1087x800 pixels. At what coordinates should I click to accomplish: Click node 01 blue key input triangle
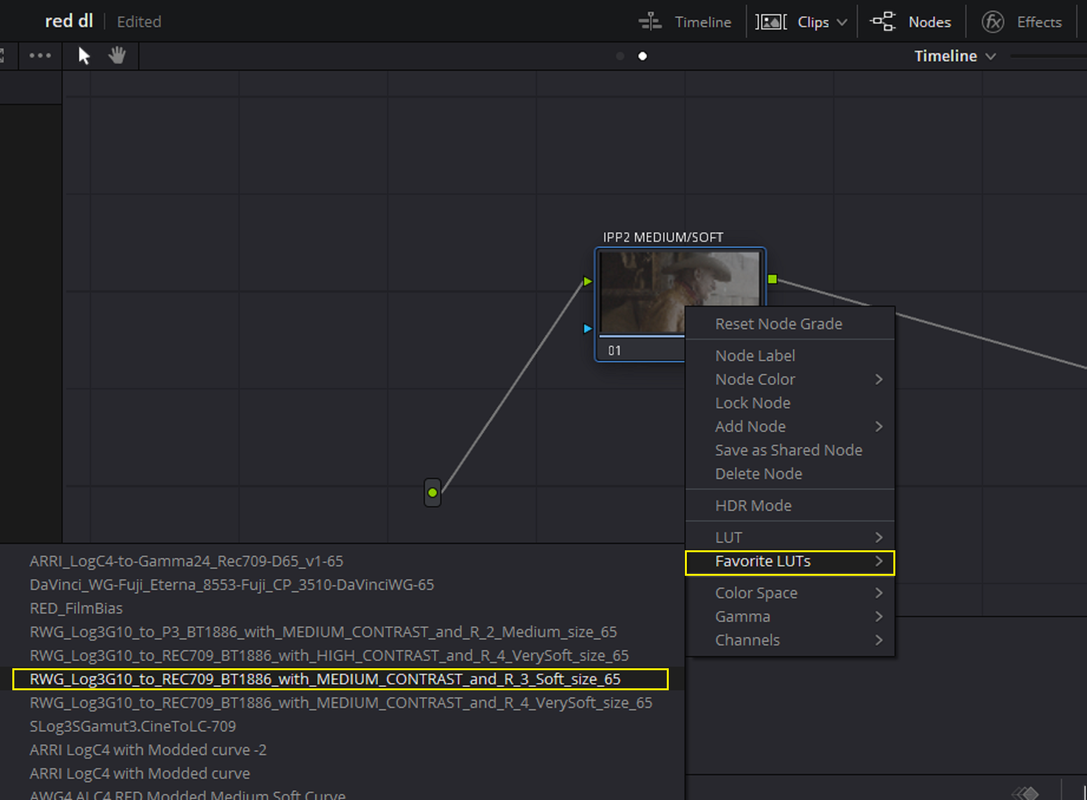click(x=587, y=329)
